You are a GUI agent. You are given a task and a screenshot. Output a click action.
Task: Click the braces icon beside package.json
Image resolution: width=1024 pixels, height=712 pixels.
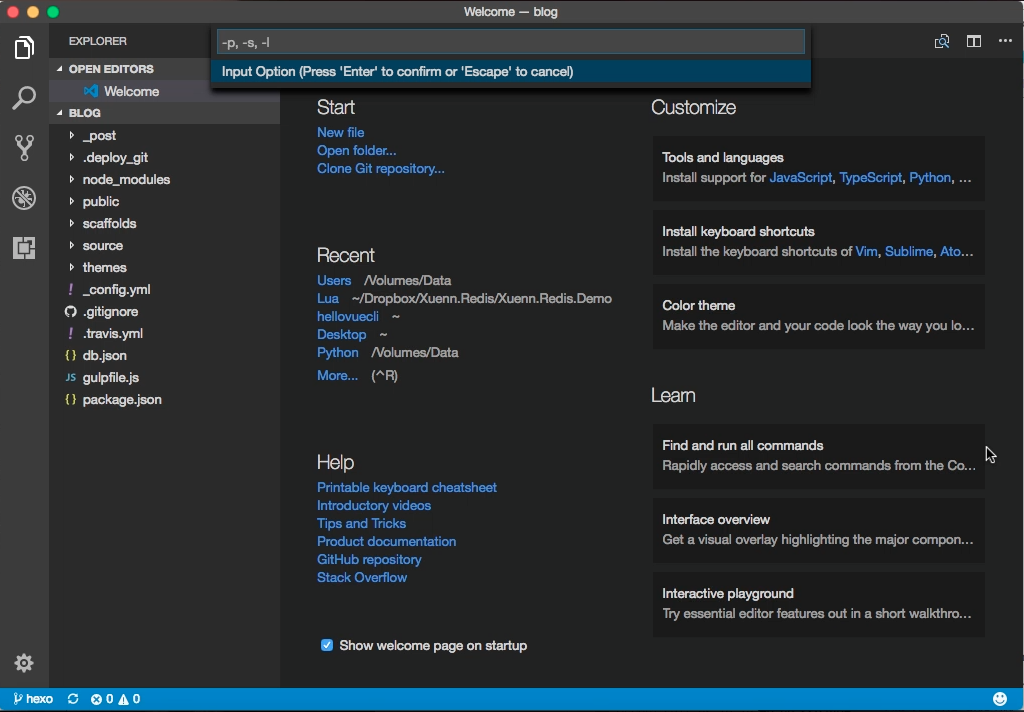71,400
